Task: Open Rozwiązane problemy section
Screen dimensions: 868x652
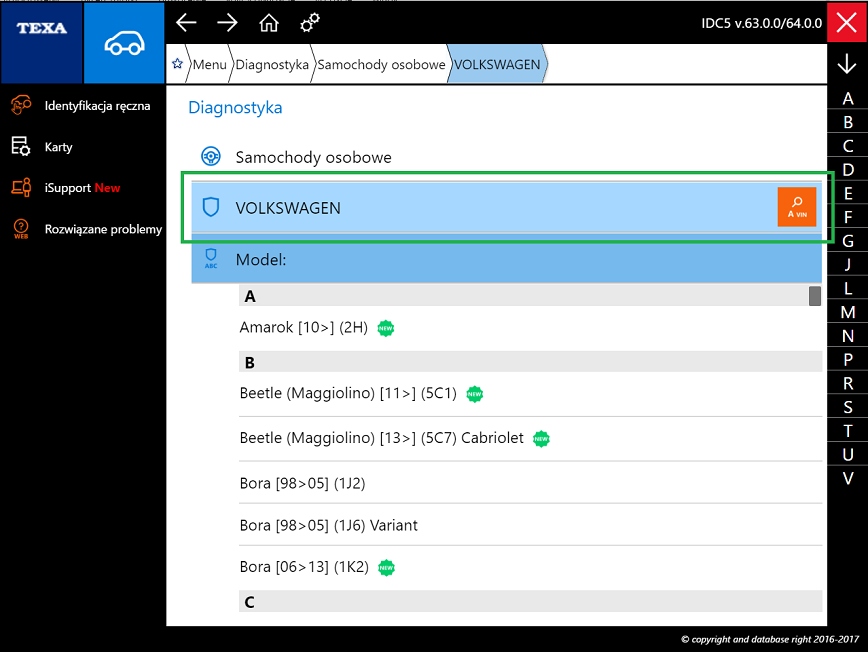Action: (103, 228)
